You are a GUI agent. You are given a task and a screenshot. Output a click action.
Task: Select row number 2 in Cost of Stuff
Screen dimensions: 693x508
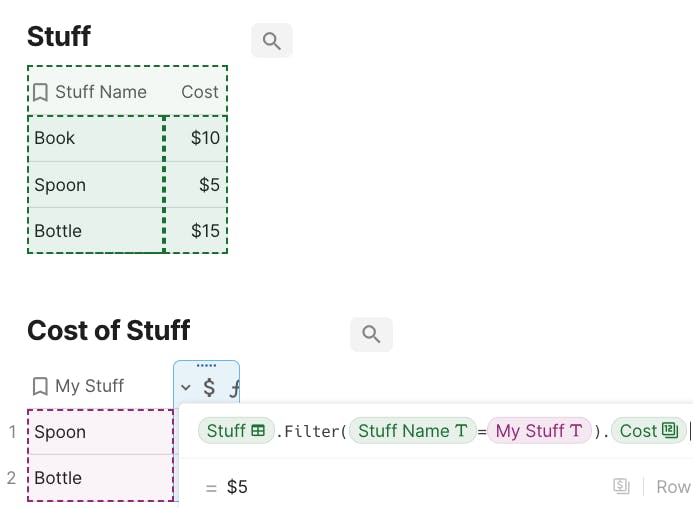pyautogui.click(x=12, y=478)
